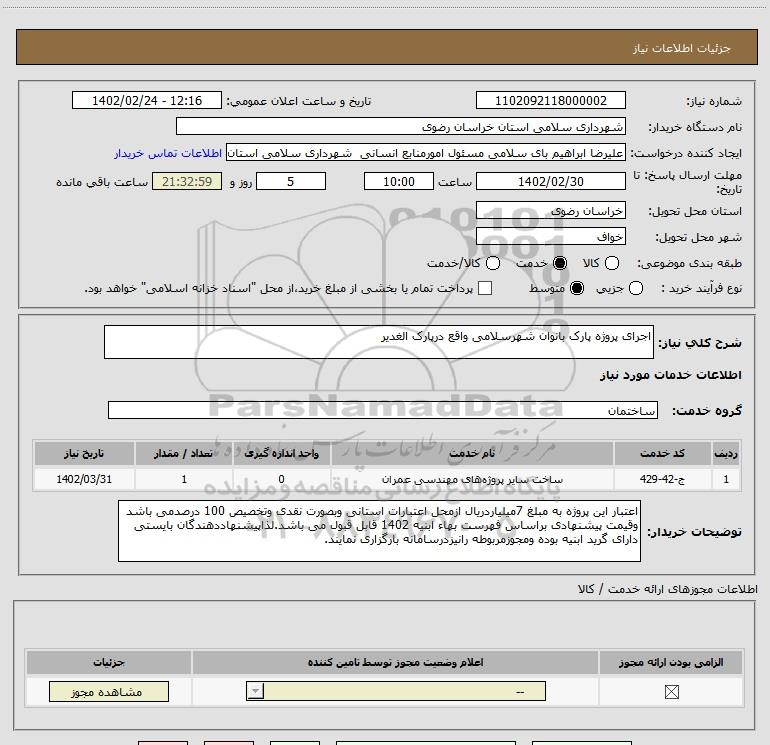
Task: Select the جزیی purchase type radio
Action: 636,288
